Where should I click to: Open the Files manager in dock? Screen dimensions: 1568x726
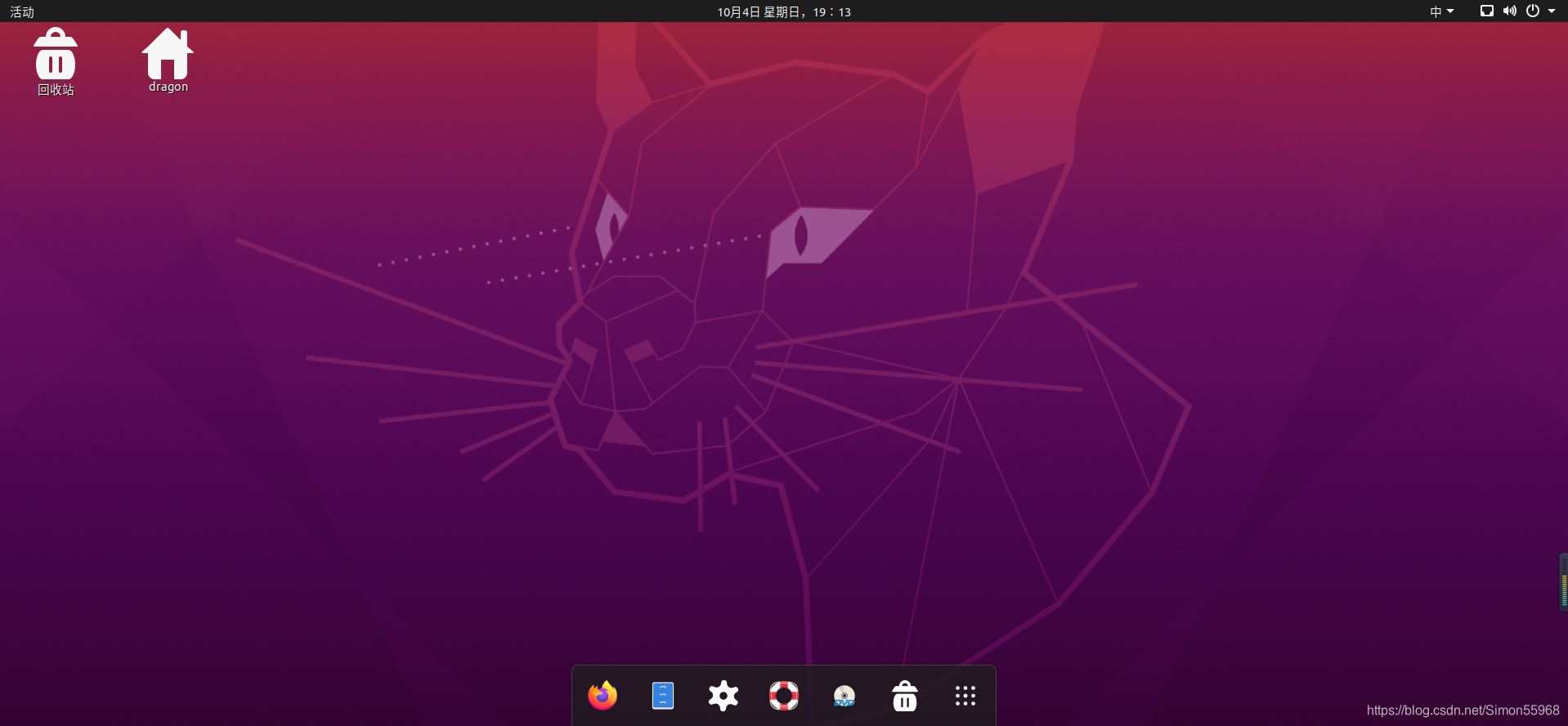point(663,696)
